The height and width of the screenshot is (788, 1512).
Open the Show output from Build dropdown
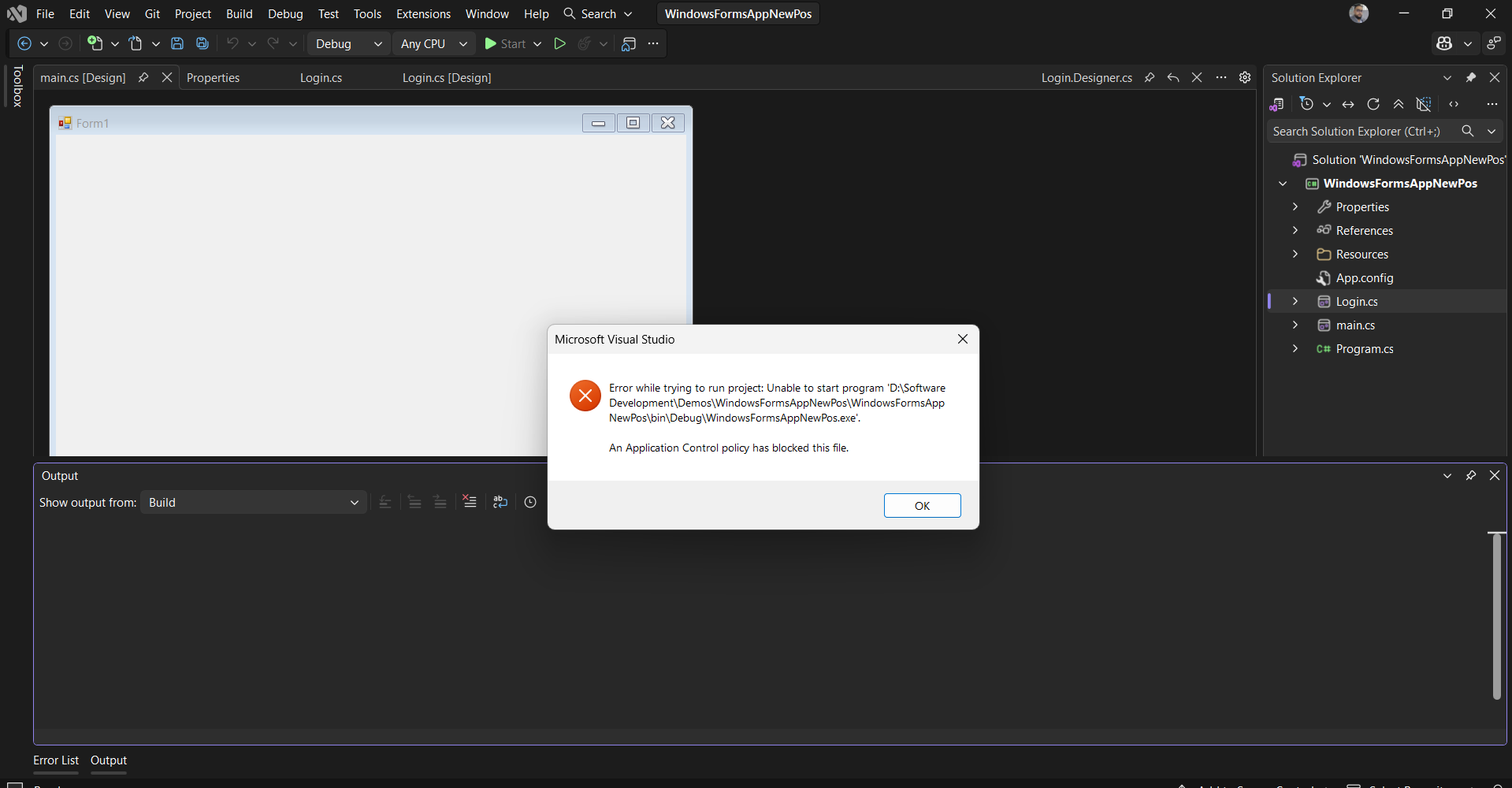click(254, 502)
